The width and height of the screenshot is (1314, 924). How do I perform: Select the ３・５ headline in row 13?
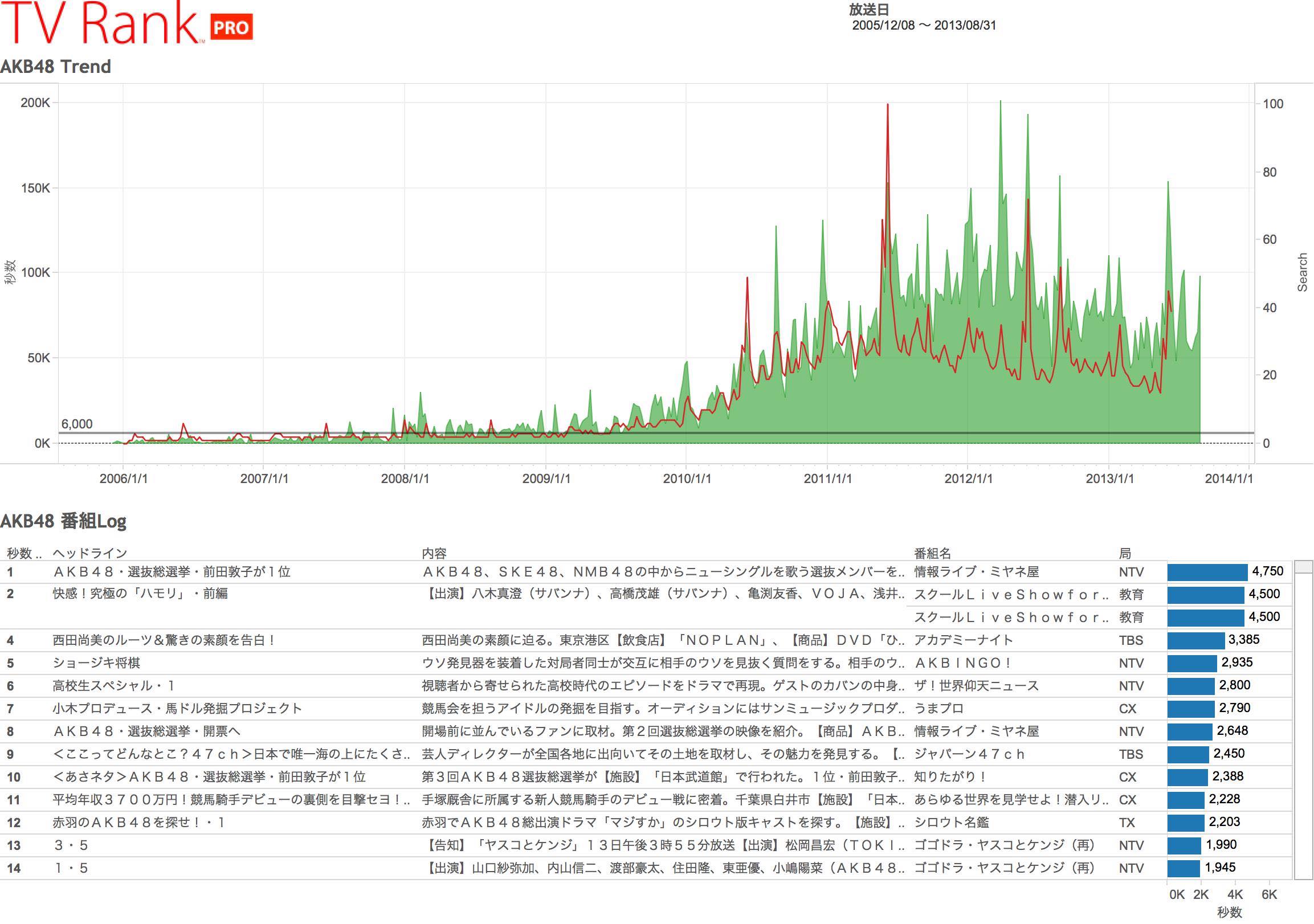(x=71, y=845)
